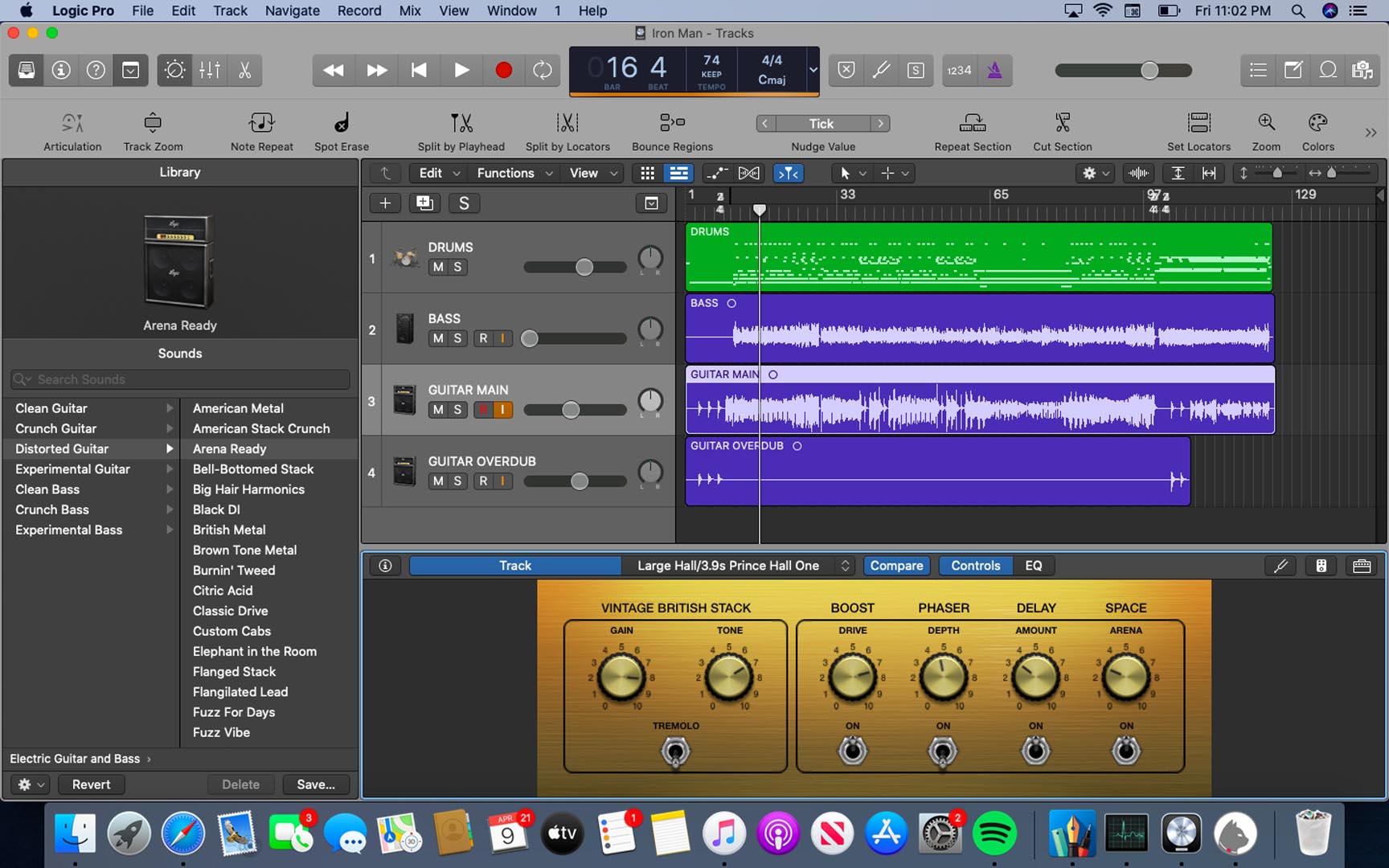This screenshot has height=868, width=1389.
Task: Toggle the Tuner button
Action: tap(881, 70)
